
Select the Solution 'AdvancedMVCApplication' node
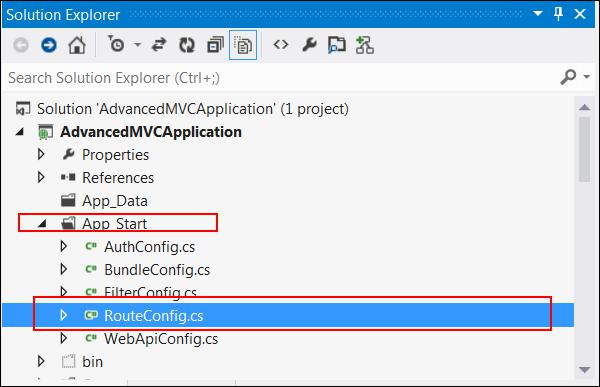192,109
